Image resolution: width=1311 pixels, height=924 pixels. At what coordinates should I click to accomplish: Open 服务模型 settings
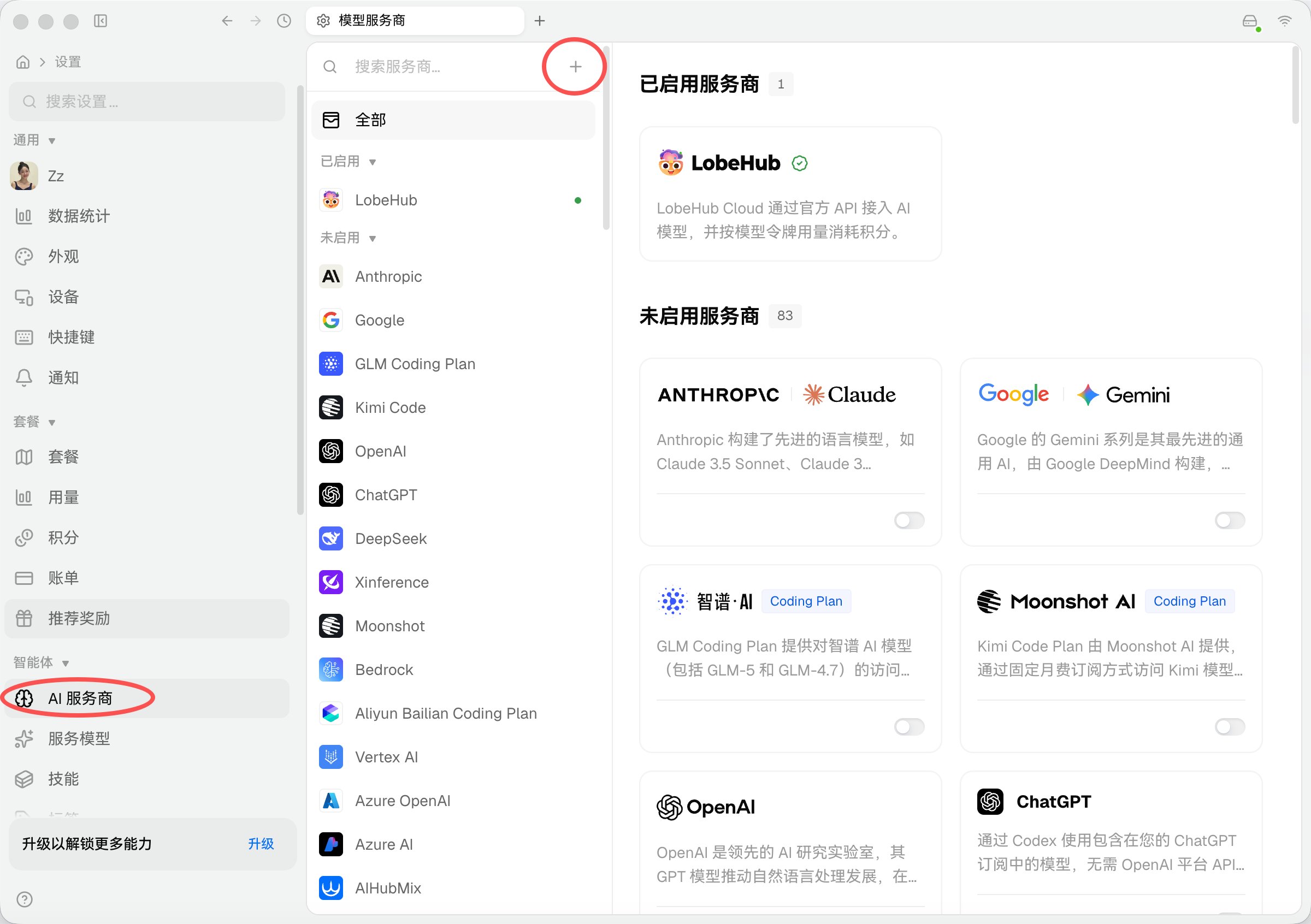(x=147, y=738)
